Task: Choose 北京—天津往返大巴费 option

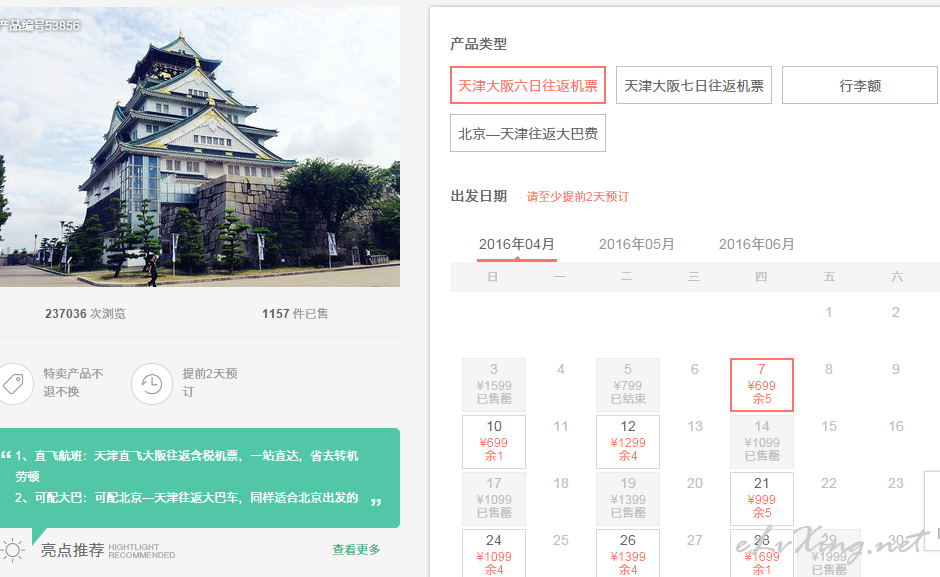Action: coord(528,133)
